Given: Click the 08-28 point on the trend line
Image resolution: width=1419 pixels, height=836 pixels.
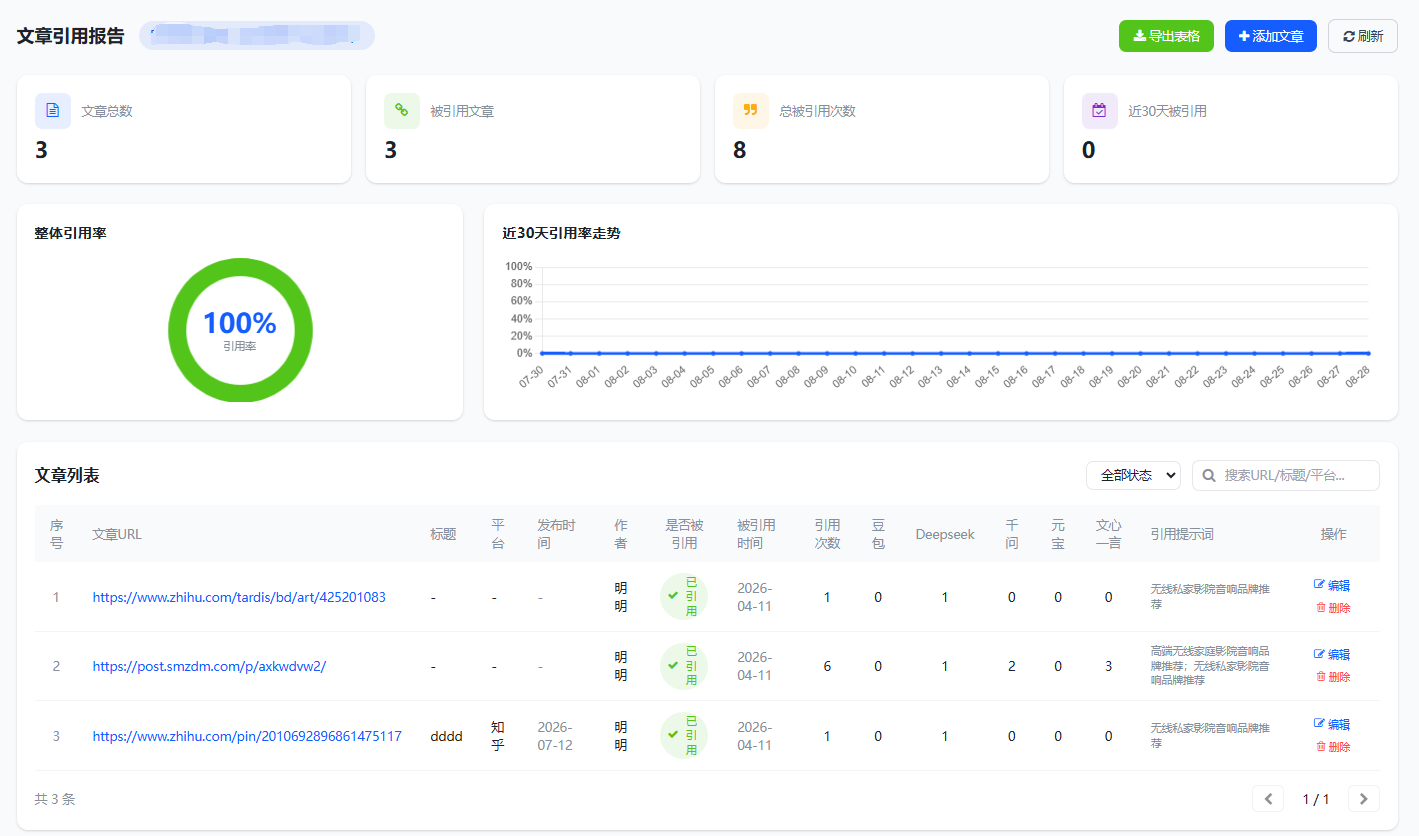Looking at the screenshot, I should (1368, 353).
